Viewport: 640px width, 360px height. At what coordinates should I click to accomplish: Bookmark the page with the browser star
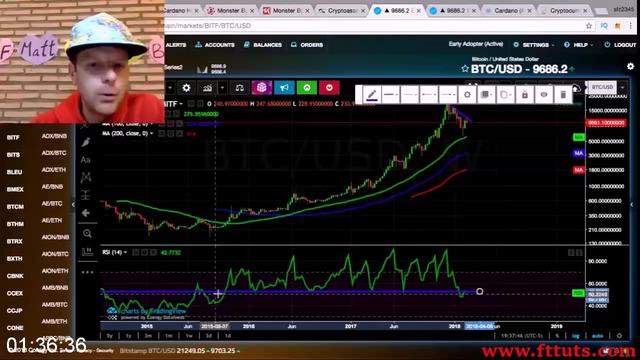point(589,26)
